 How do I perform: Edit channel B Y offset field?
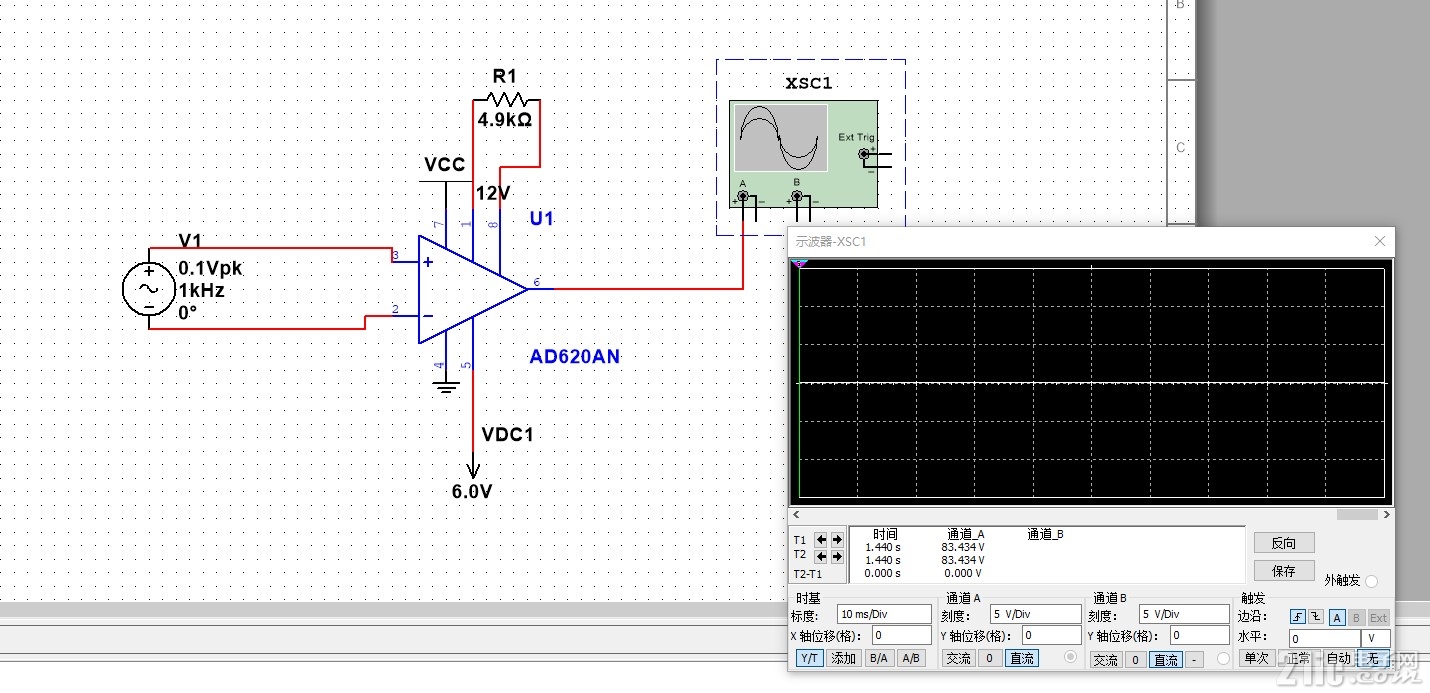click(x=1200, y=635)
